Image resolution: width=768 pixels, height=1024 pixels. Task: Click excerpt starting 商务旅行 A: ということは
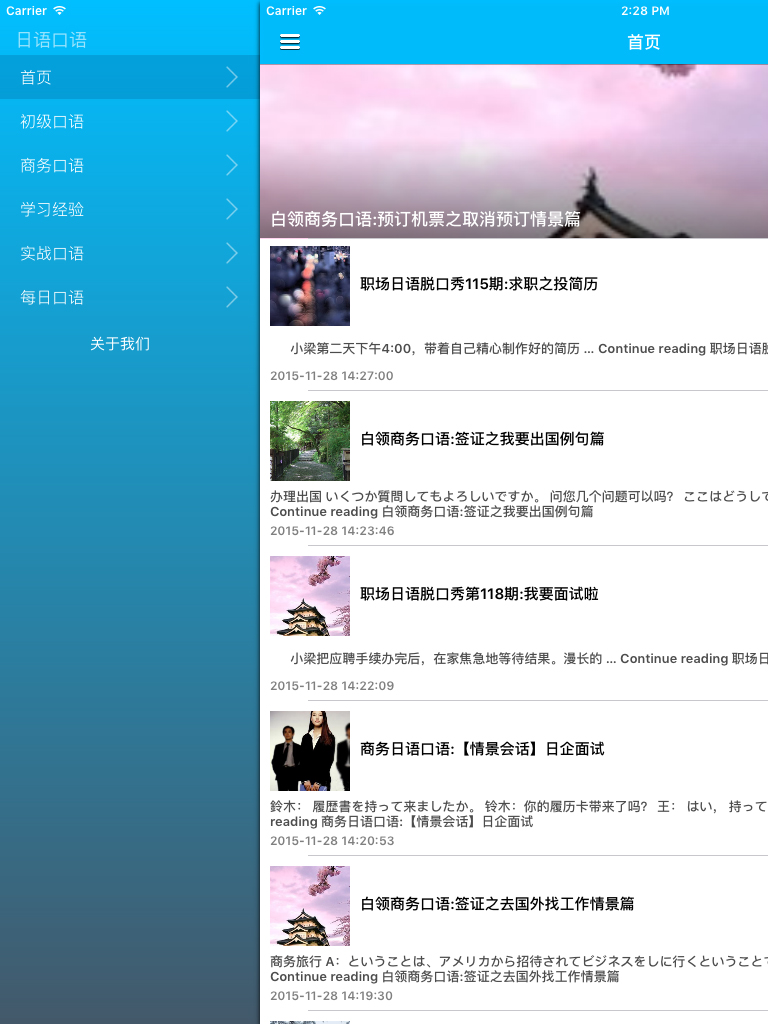[x=519, y=969]
